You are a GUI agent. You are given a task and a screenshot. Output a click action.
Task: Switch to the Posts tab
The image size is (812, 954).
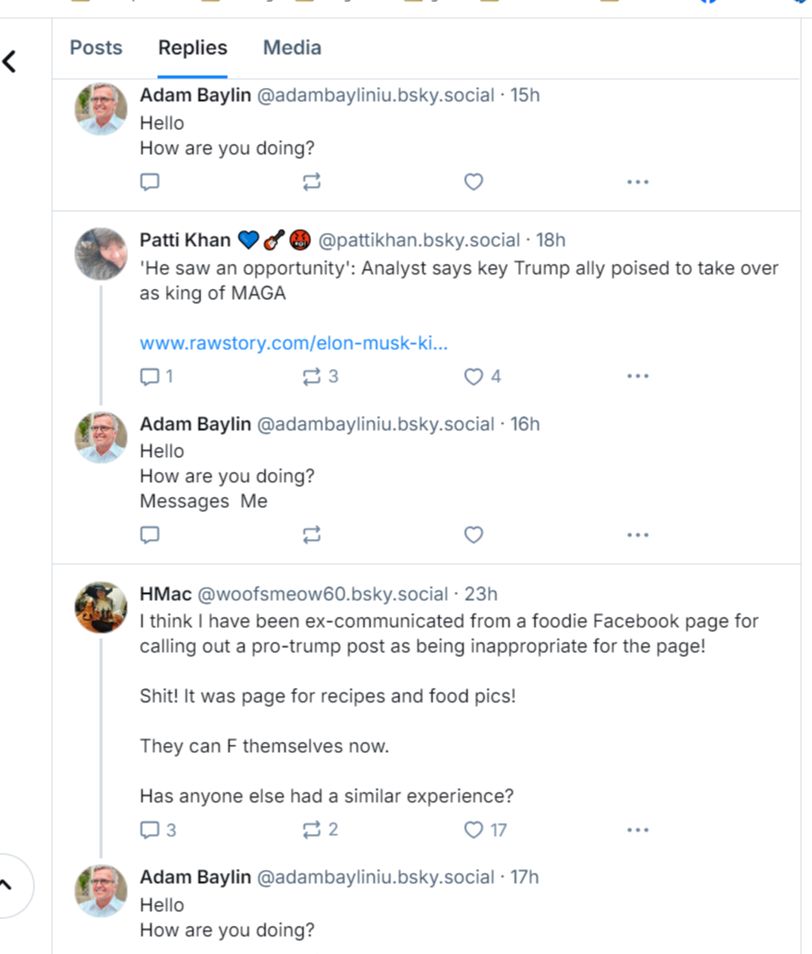coord(96,48)
